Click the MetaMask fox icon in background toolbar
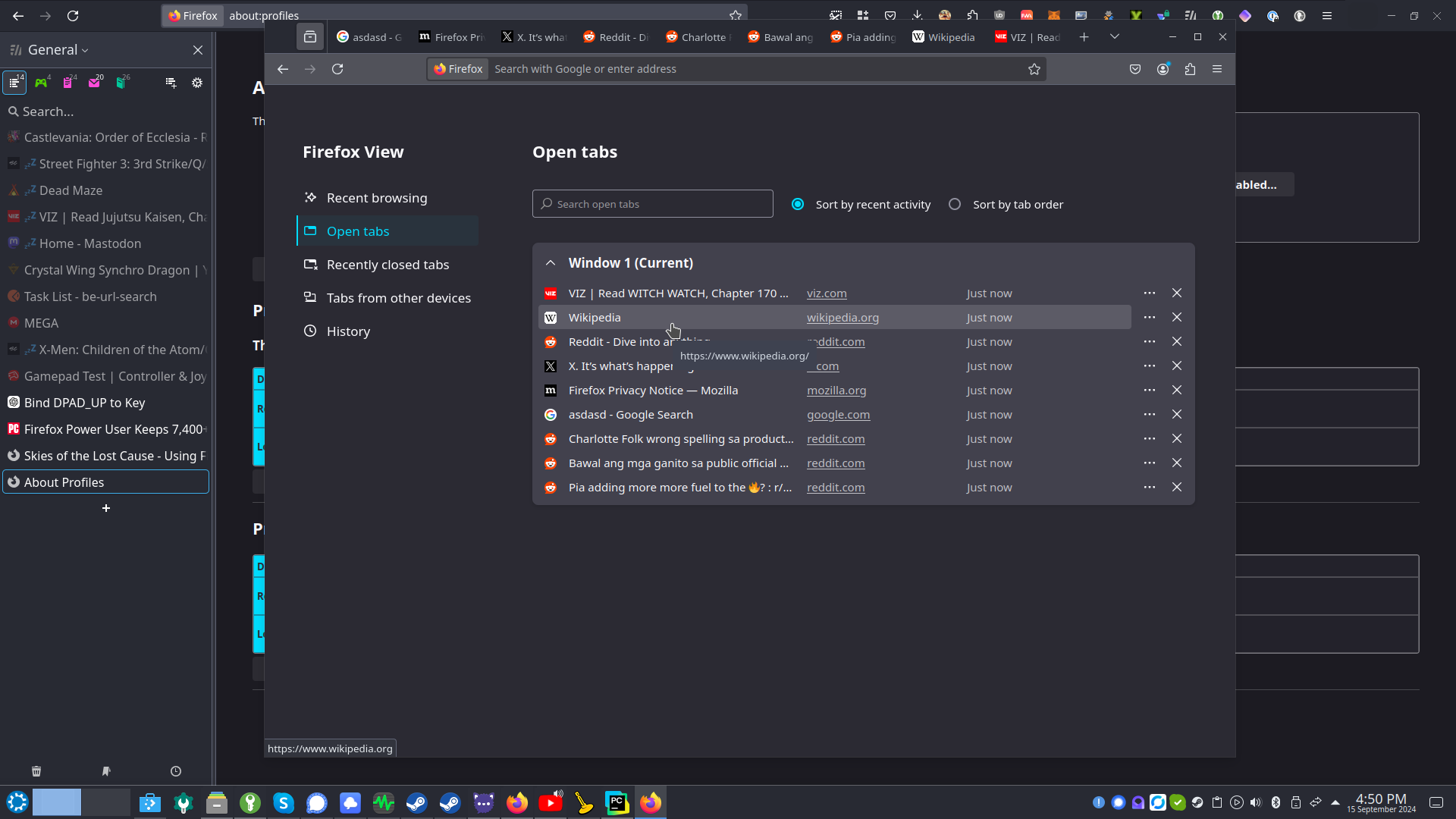 1053,15
